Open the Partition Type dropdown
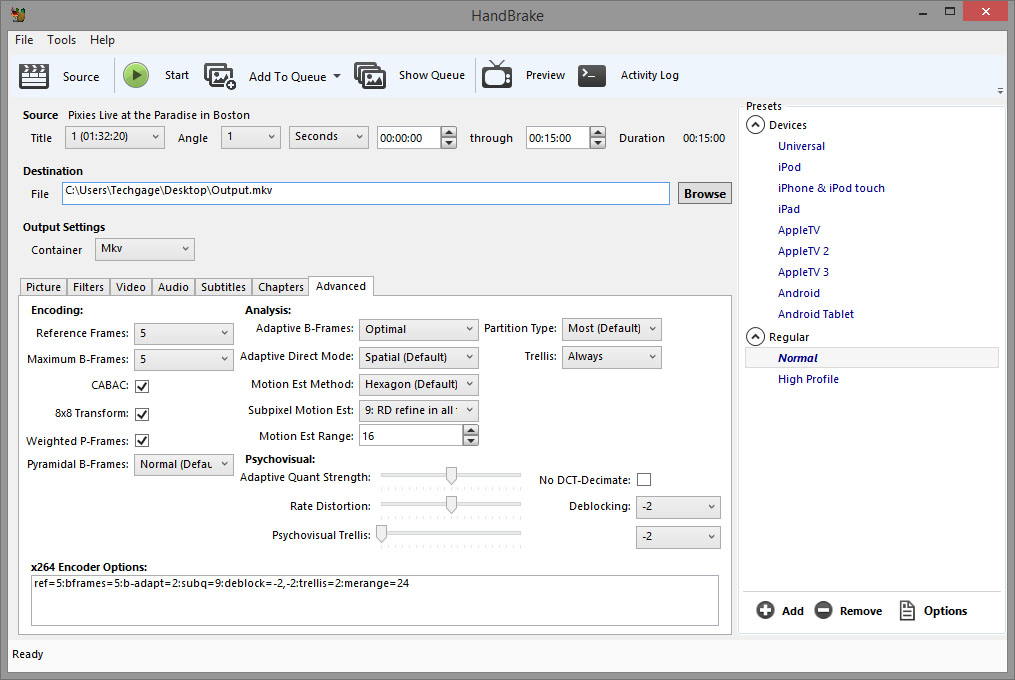 pos(612,329)
